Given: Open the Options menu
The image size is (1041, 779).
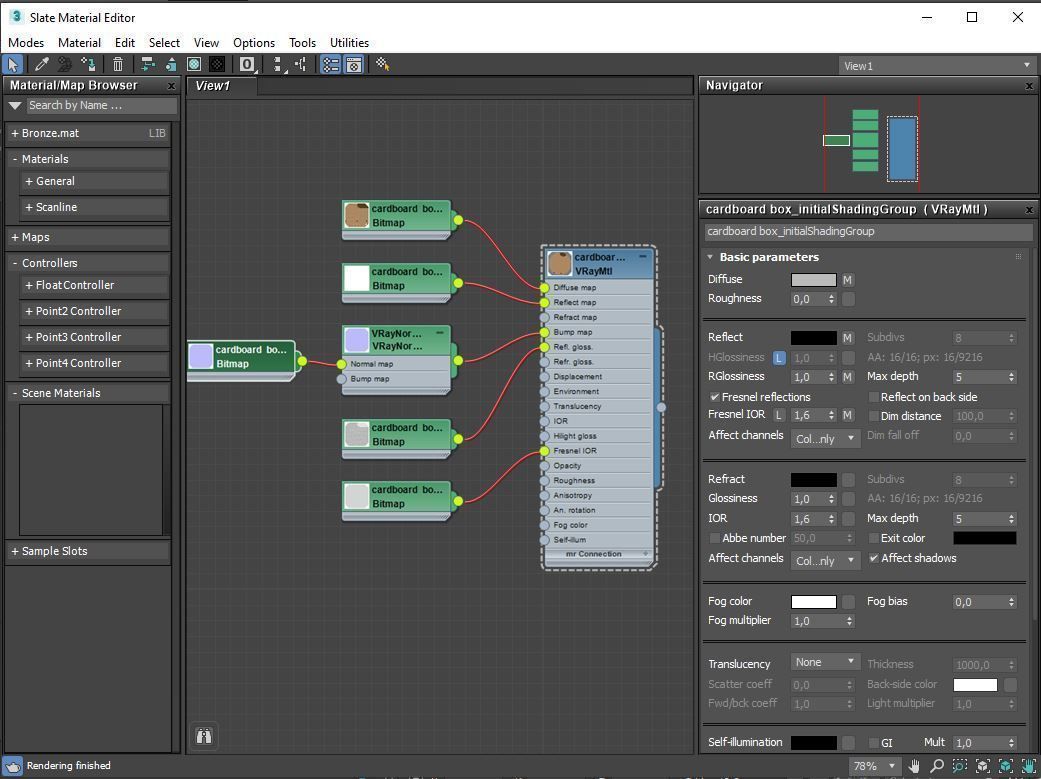Looking at the screenshot, I should (x=254, y=43).
